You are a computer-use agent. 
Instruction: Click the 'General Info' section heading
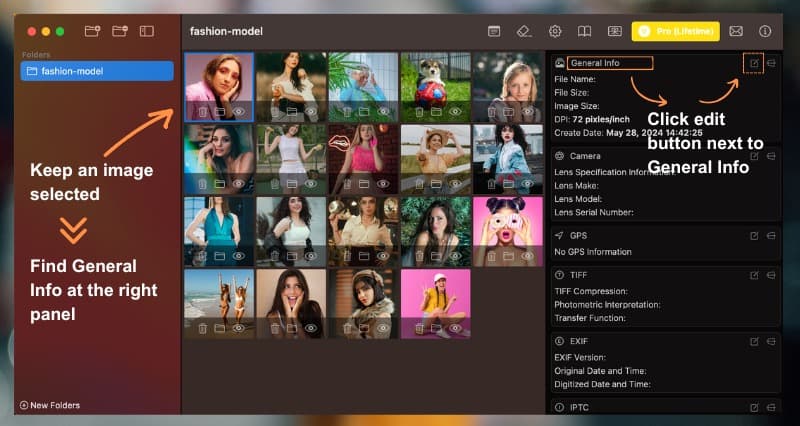click(595, 63)
